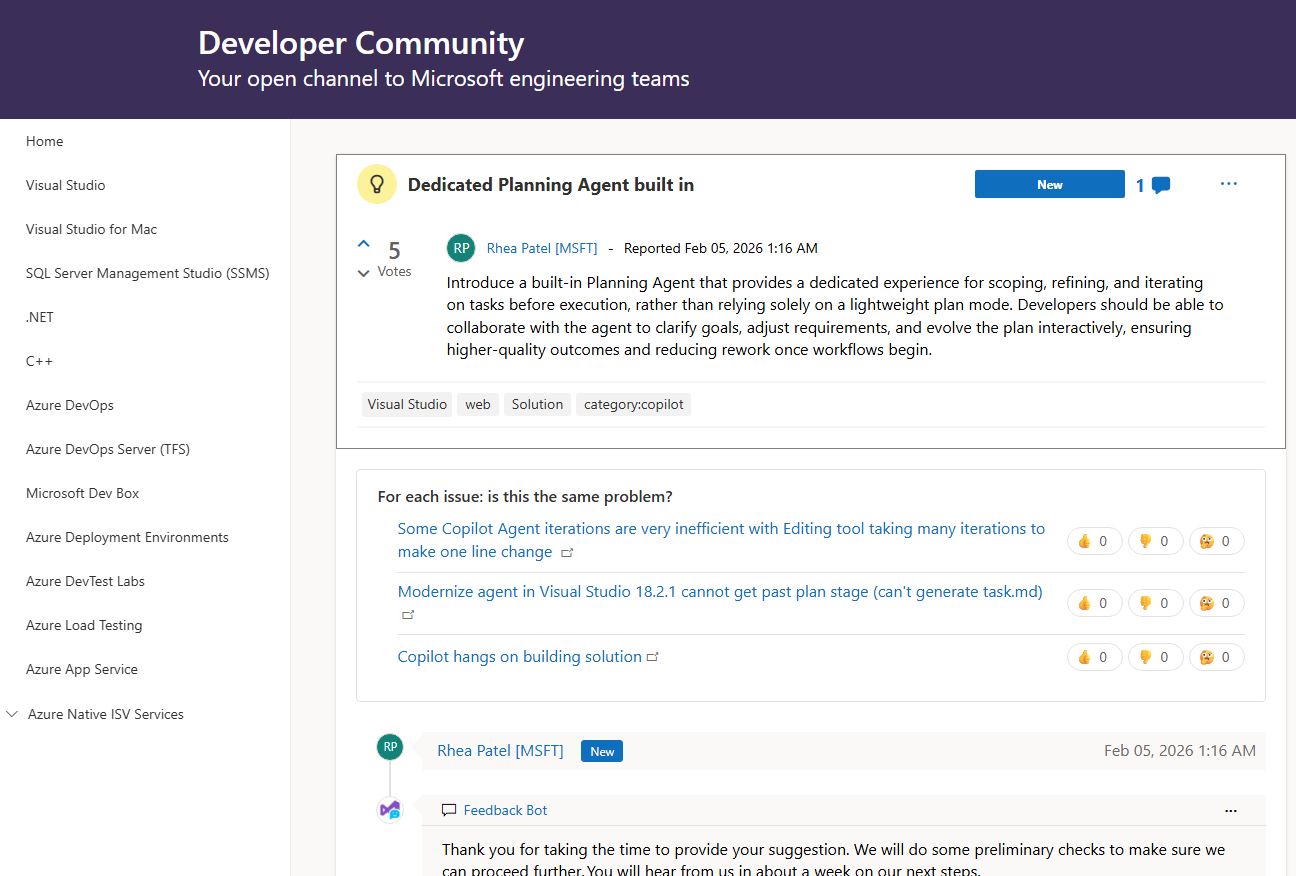Open Visual Studio for Mac section

(92, 229)
